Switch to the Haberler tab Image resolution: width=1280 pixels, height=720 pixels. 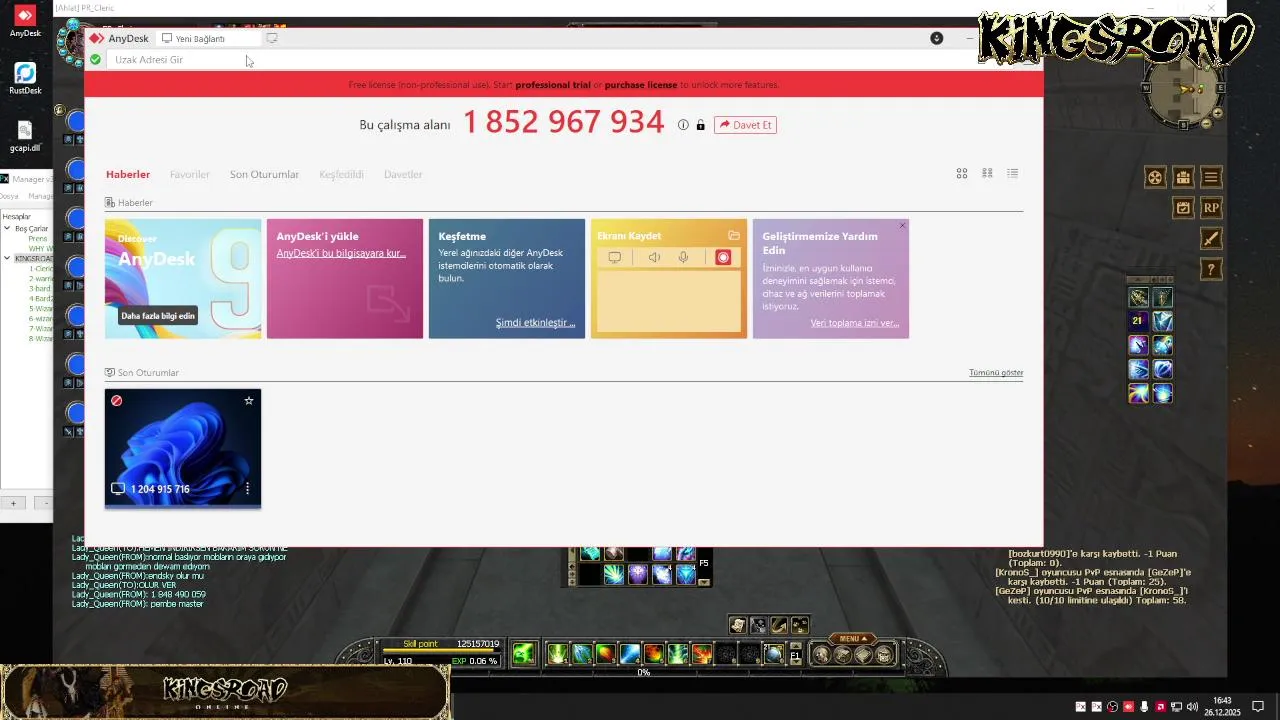(128, 174)
